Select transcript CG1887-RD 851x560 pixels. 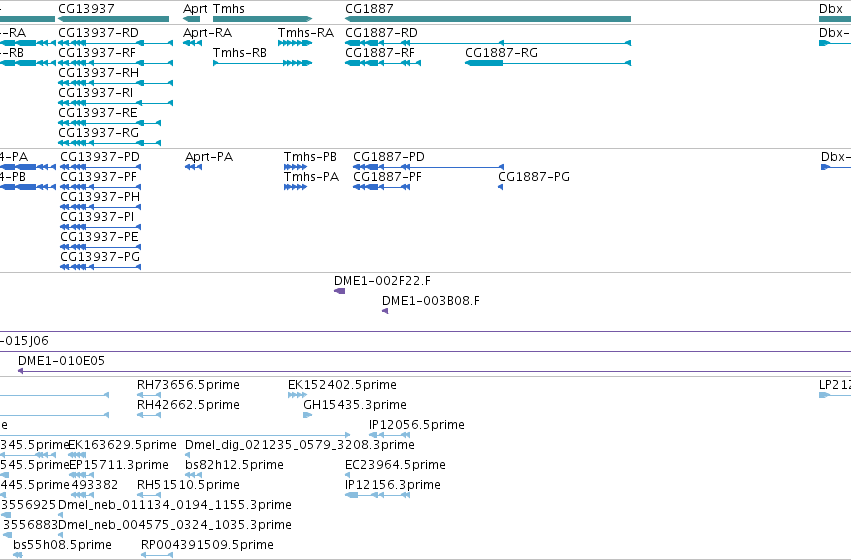[x=488, y=43]
